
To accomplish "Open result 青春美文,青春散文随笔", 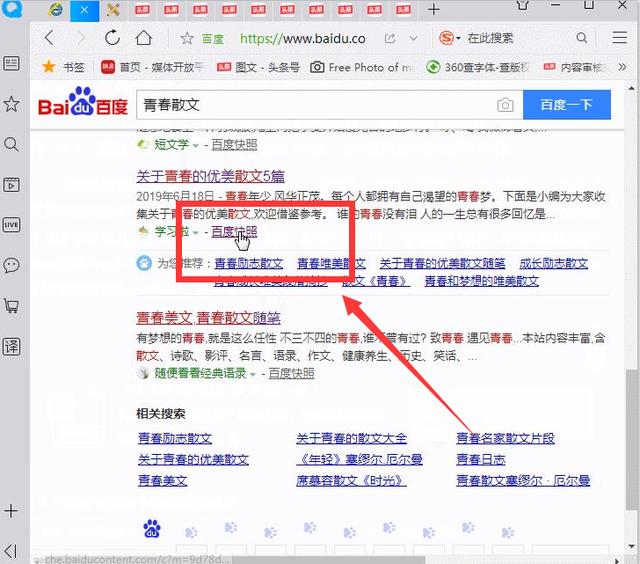I will point(209,318).
